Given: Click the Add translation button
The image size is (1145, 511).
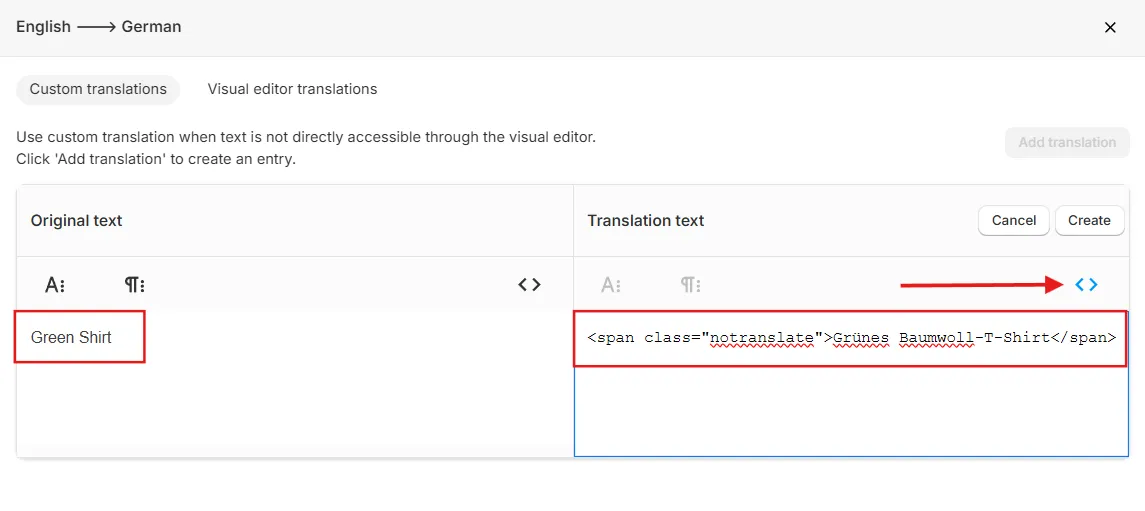Looking at the screenshot, I should (1067, 142).
